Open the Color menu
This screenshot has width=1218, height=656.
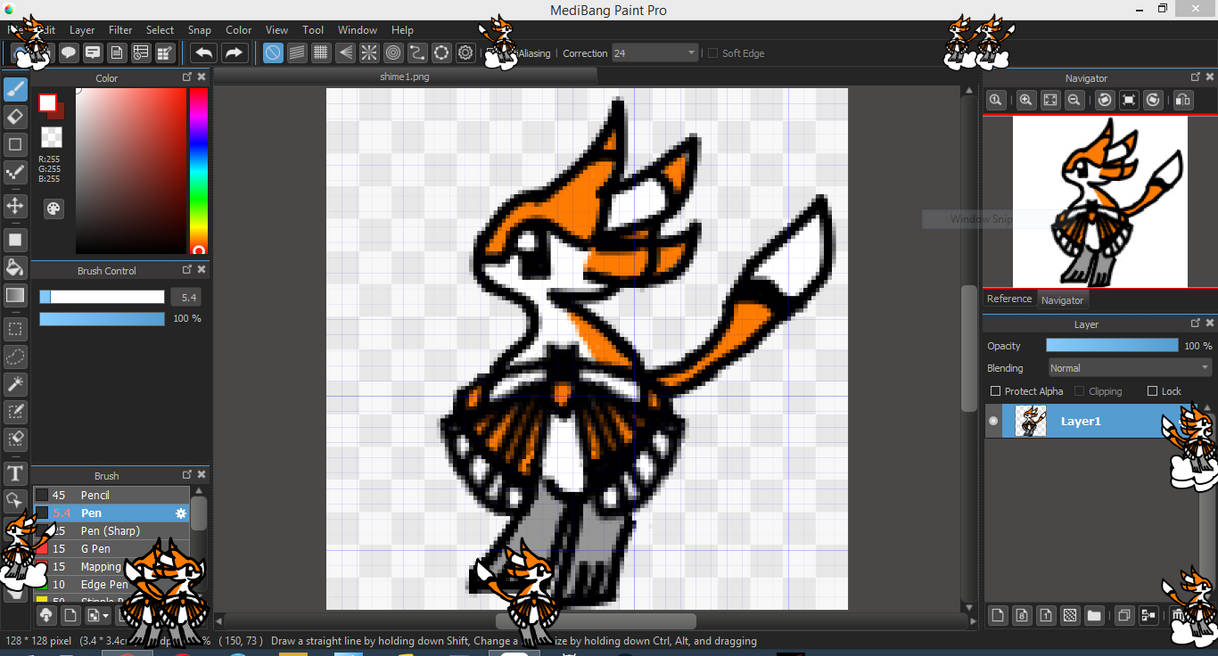click(x=239, y=30)
